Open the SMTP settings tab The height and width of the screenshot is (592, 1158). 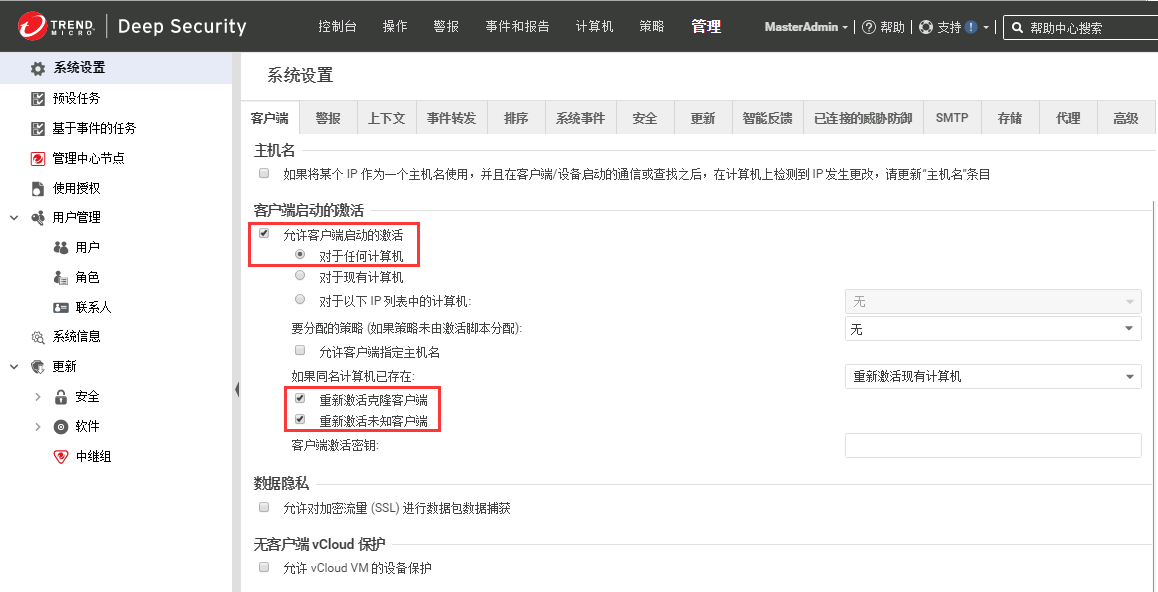[952, 118]
